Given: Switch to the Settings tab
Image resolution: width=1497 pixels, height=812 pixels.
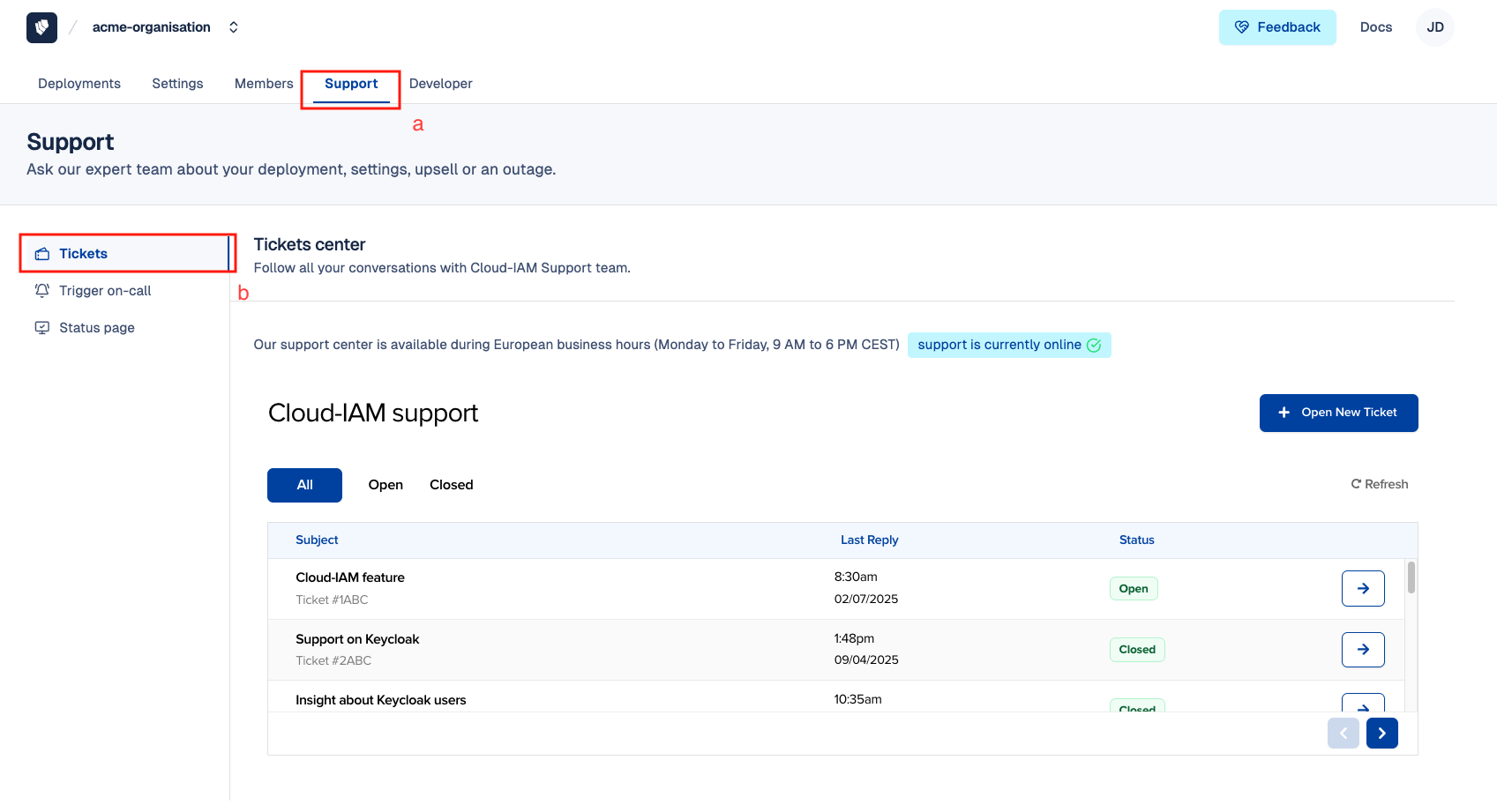Looking at the screenshot, I should coord(177,84).
